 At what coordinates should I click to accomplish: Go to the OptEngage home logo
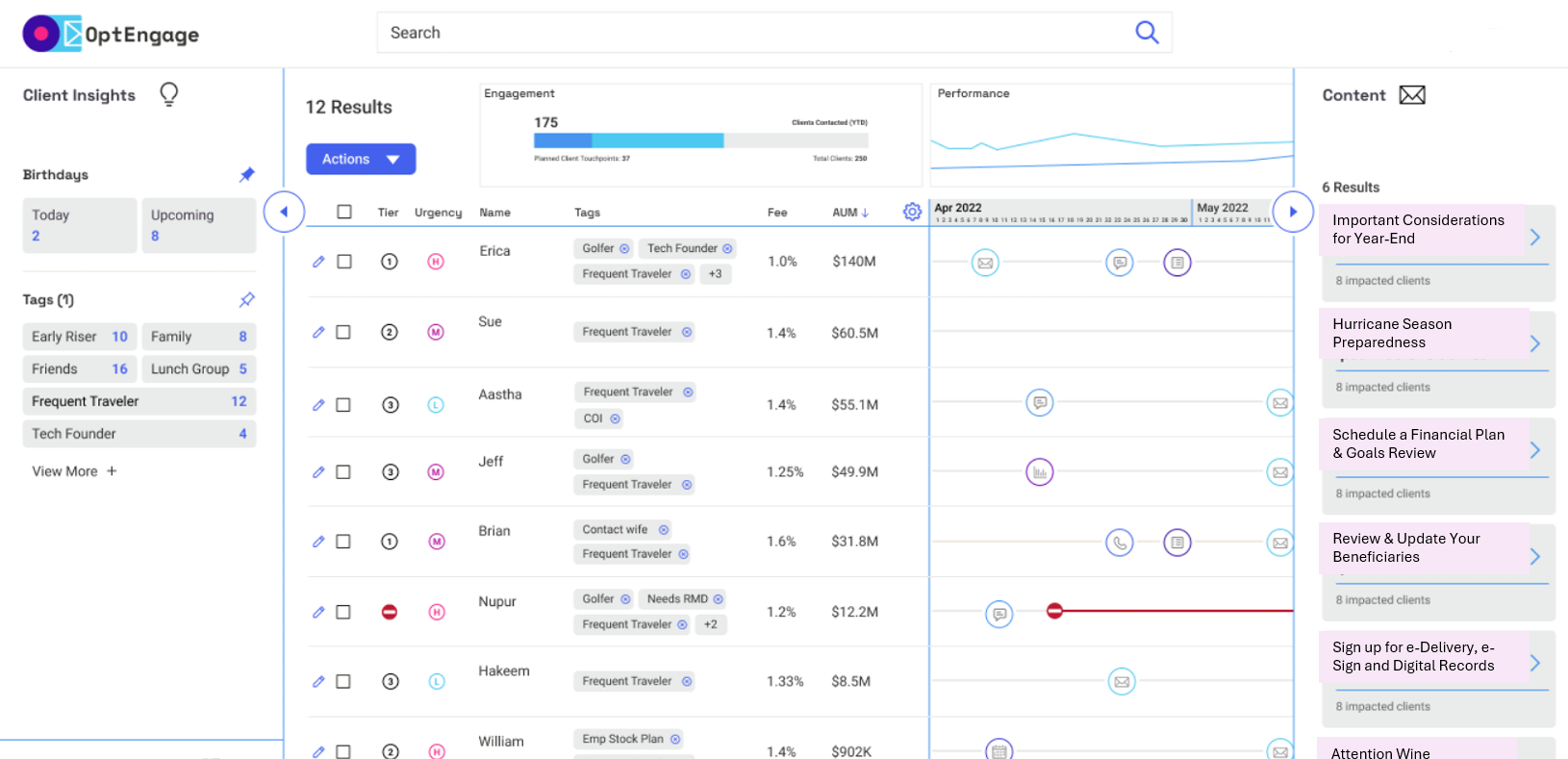point(111,34)
